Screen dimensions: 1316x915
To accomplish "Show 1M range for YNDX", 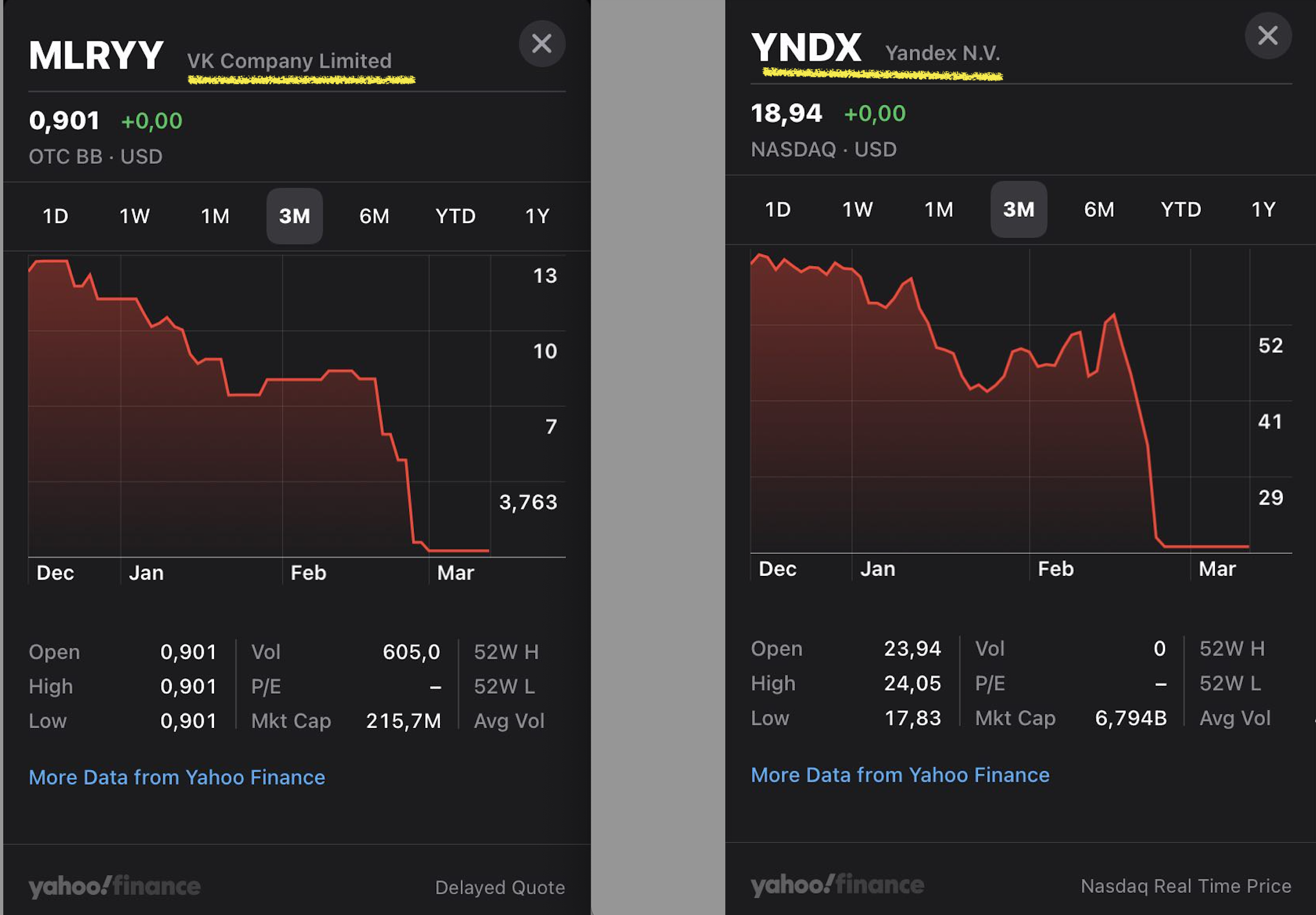I will pyautogui.click(x=938, y=210).
